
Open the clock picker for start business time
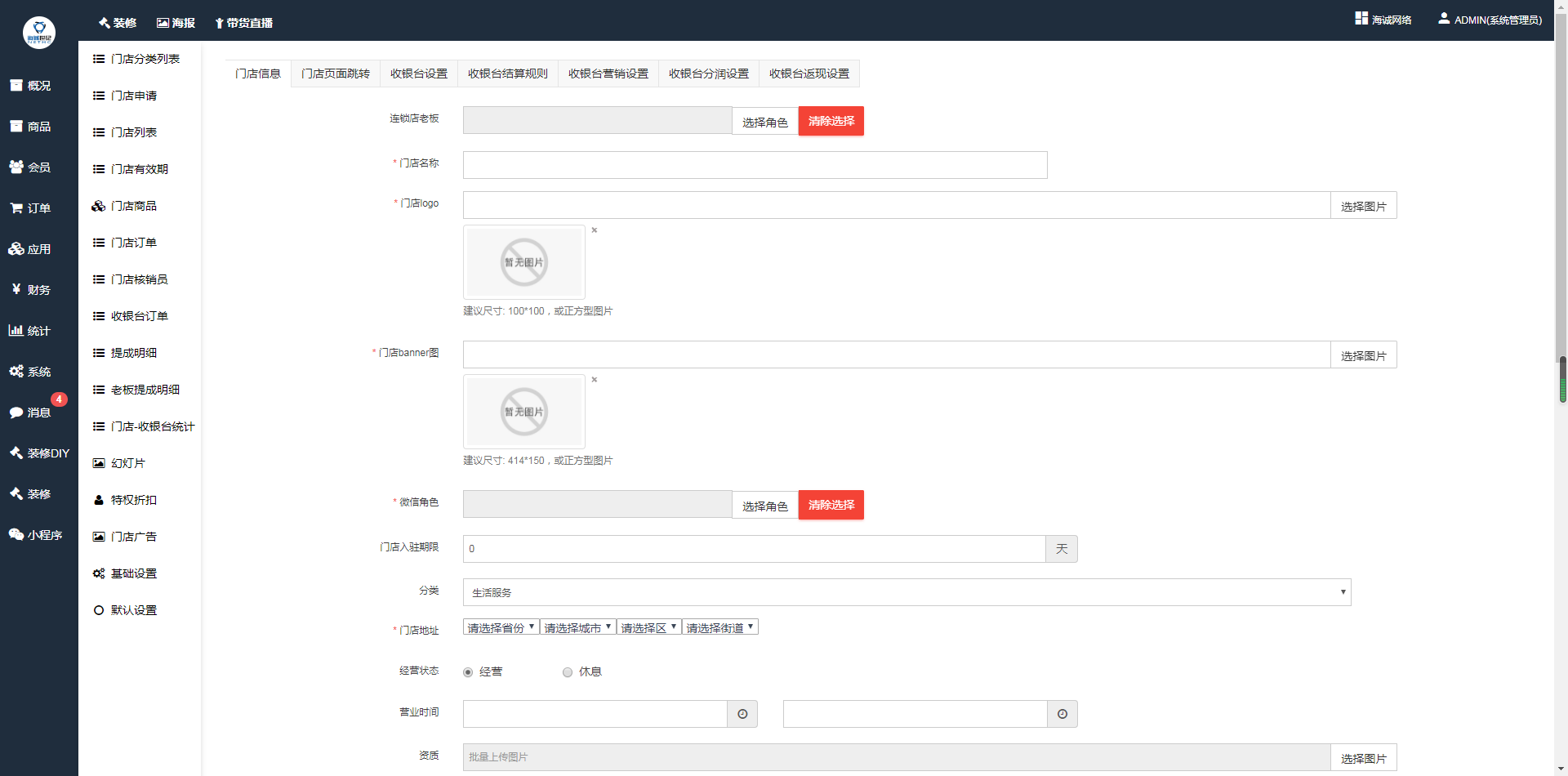(742, 714)
